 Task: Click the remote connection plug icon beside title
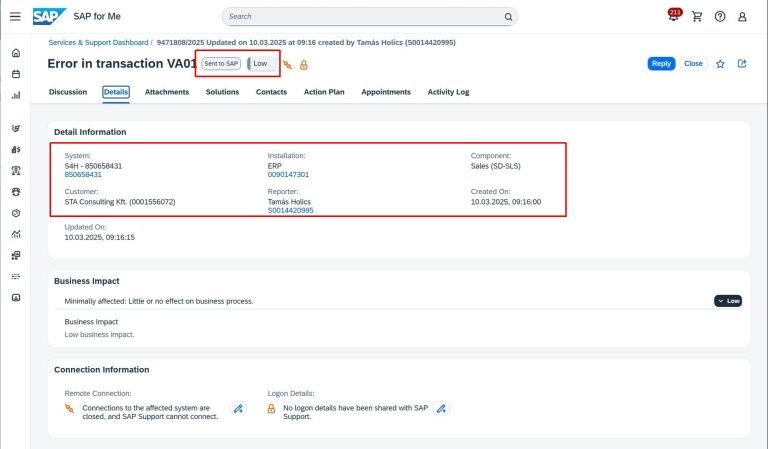pos(287,65)
